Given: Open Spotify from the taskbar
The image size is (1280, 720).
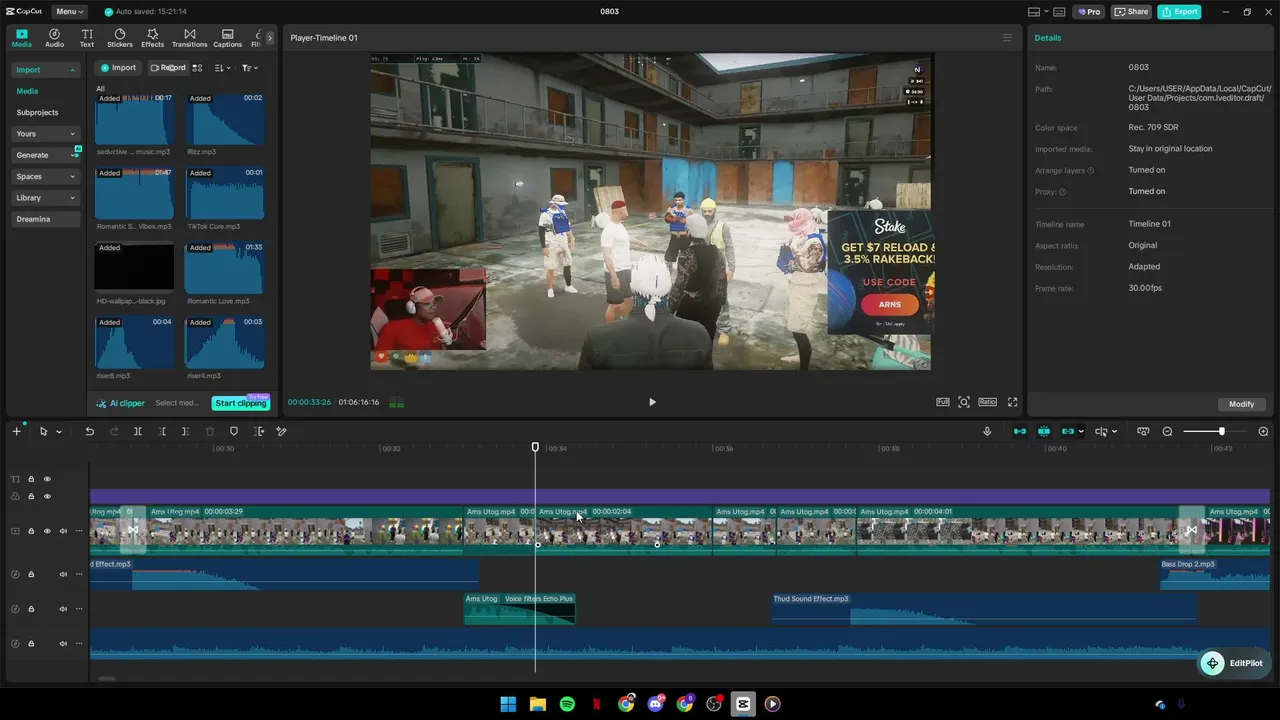Looking at the screenshot, I should [x=567, y=704].
